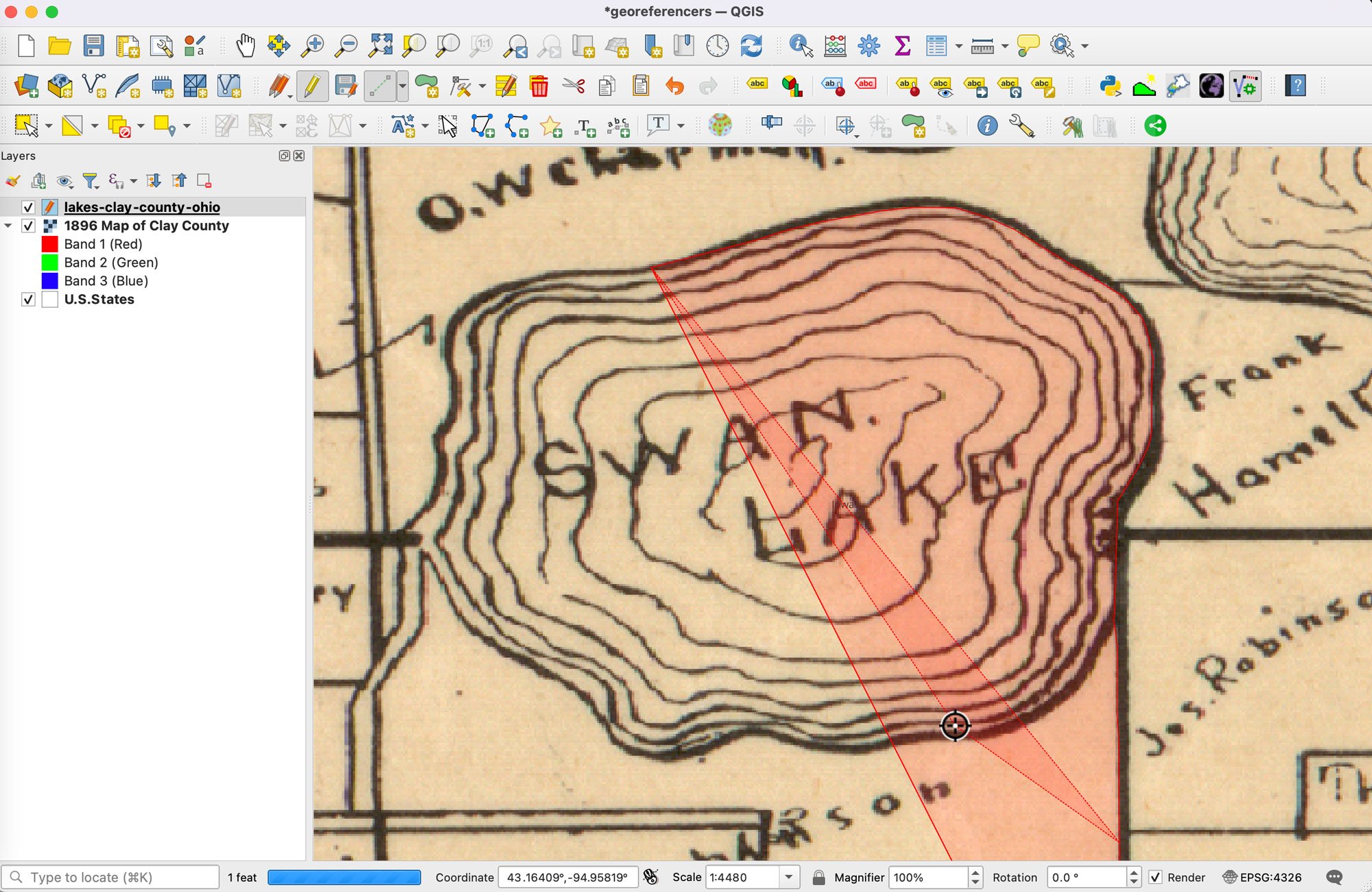Click the Zoom In tool
The width and height of the screenshot is (1372, 892).
coord(313,46)
